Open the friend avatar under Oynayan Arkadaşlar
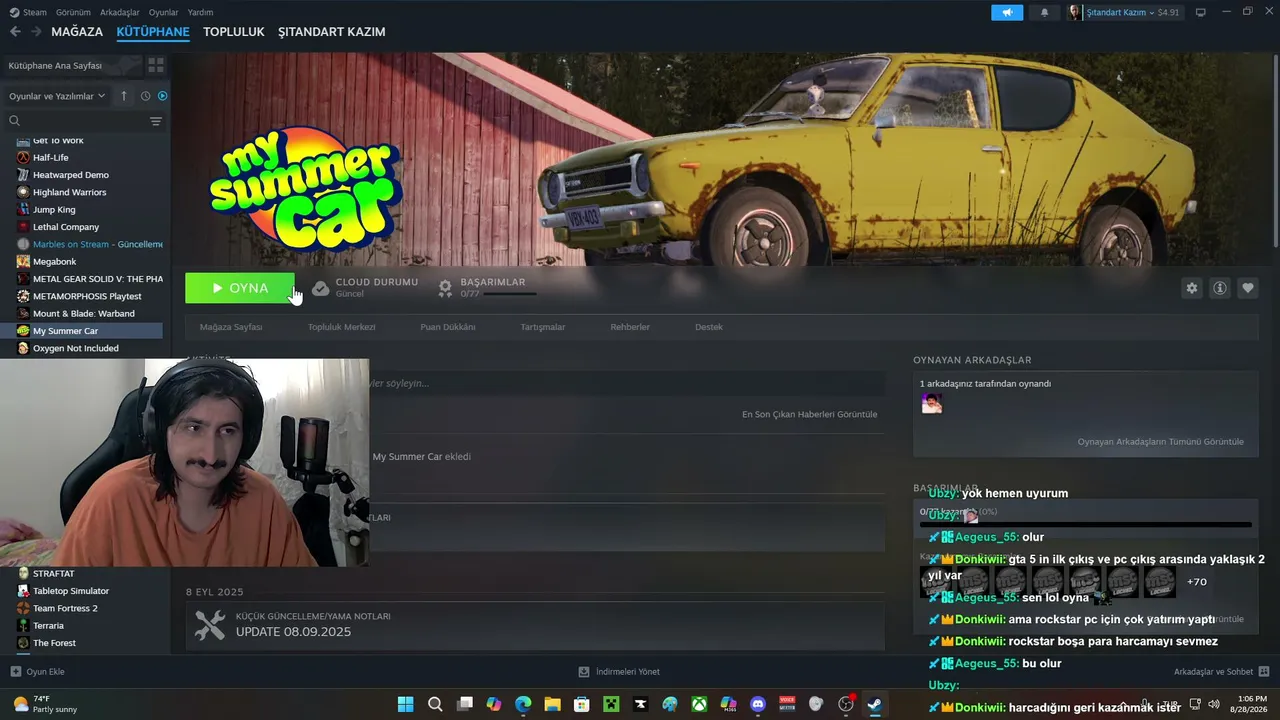The width and height of the screenshot is (1280, 720). (931, 403)
